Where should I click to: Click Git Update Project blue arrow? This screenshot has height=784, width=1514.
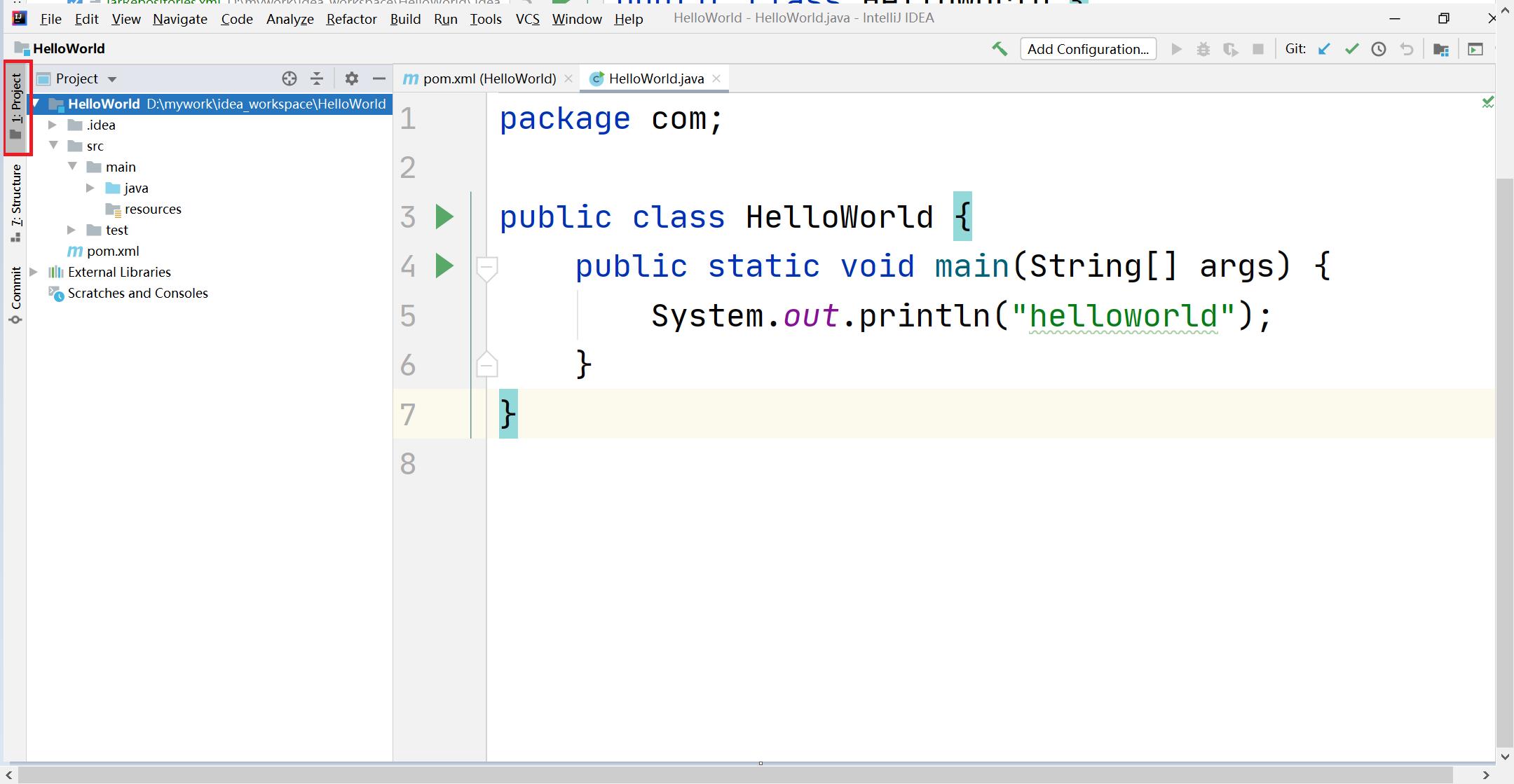[x=1324, y=49]
